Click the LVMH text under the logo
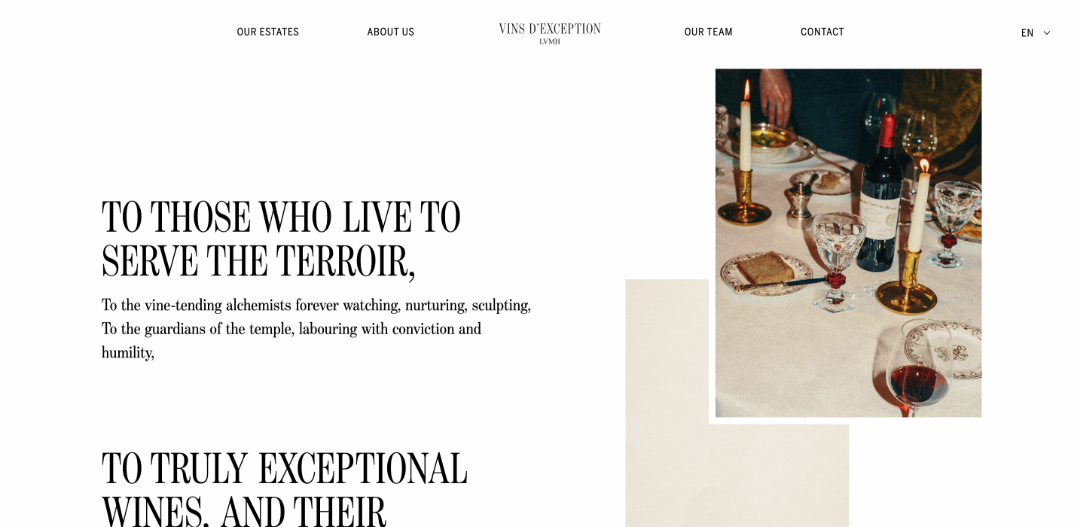 pos(550,41)
